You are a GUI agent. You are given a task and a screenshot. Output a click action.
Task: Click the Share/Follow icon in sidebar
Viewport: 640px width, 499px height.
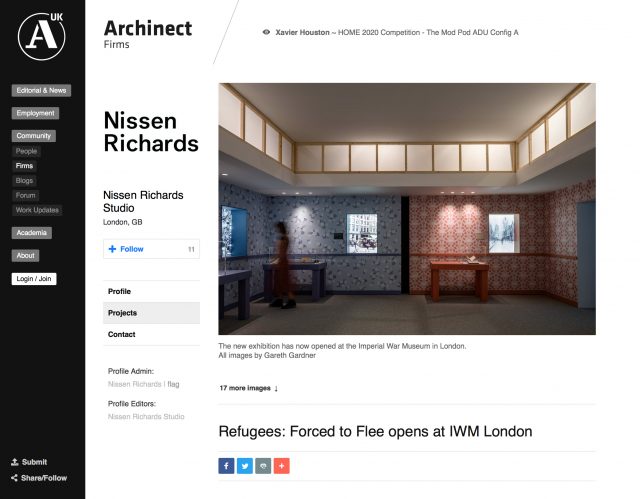tap(15, 478)
